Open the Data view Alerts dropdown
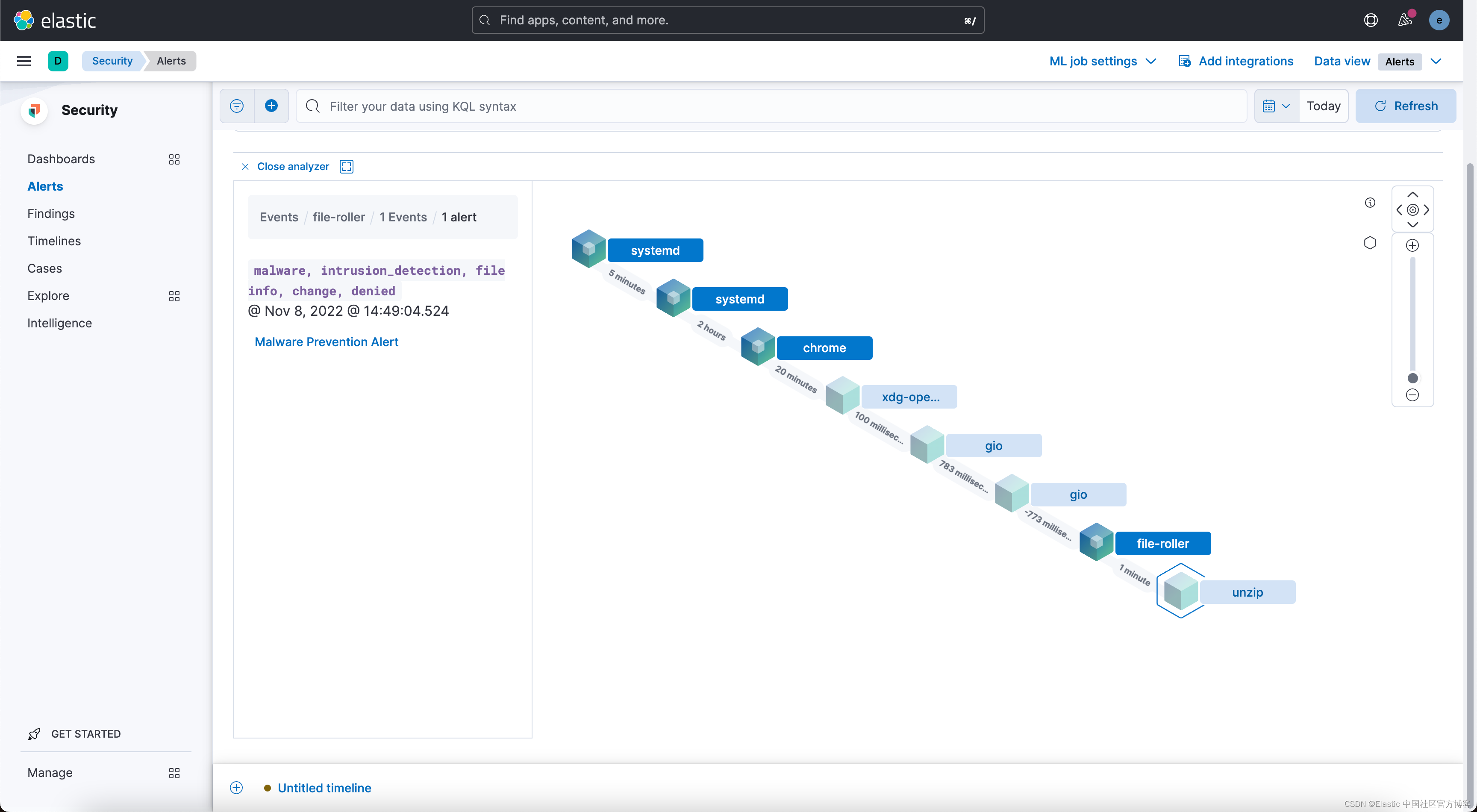The image size is (1477, 812). (x=1409, y=62)
